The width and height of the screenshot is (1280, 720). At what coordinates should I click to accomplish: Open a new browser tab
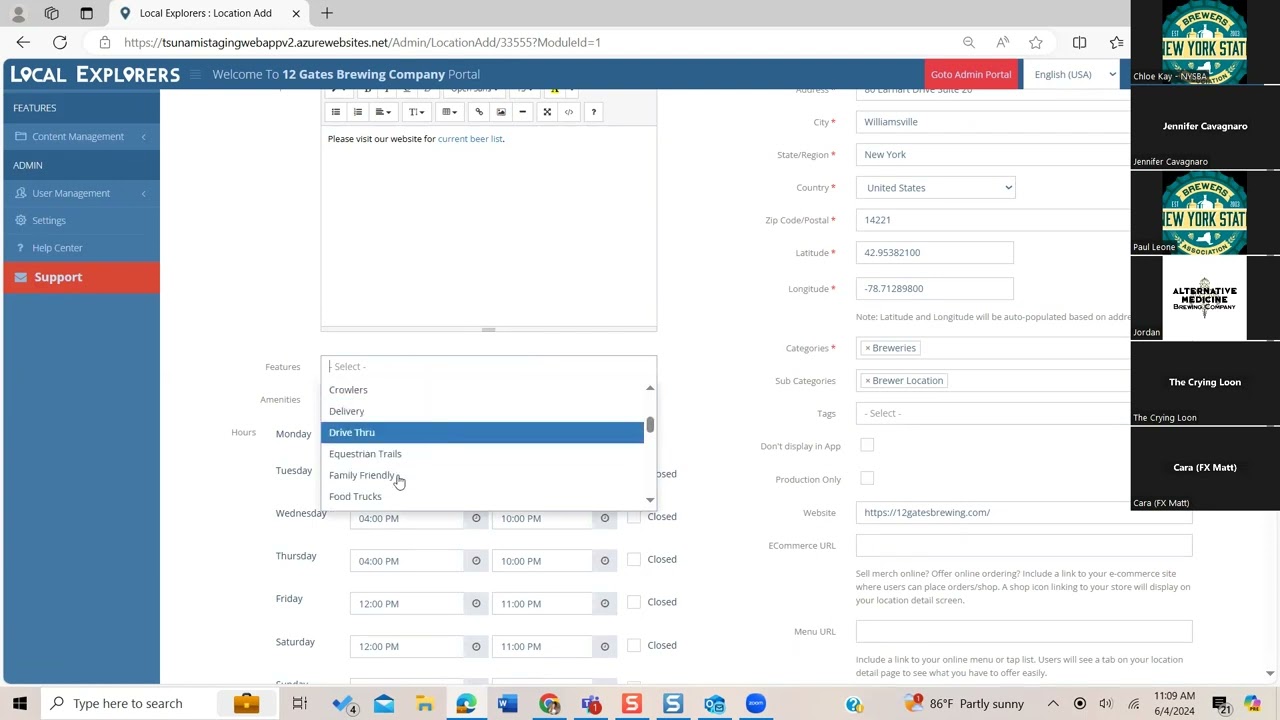click(327, 13)
